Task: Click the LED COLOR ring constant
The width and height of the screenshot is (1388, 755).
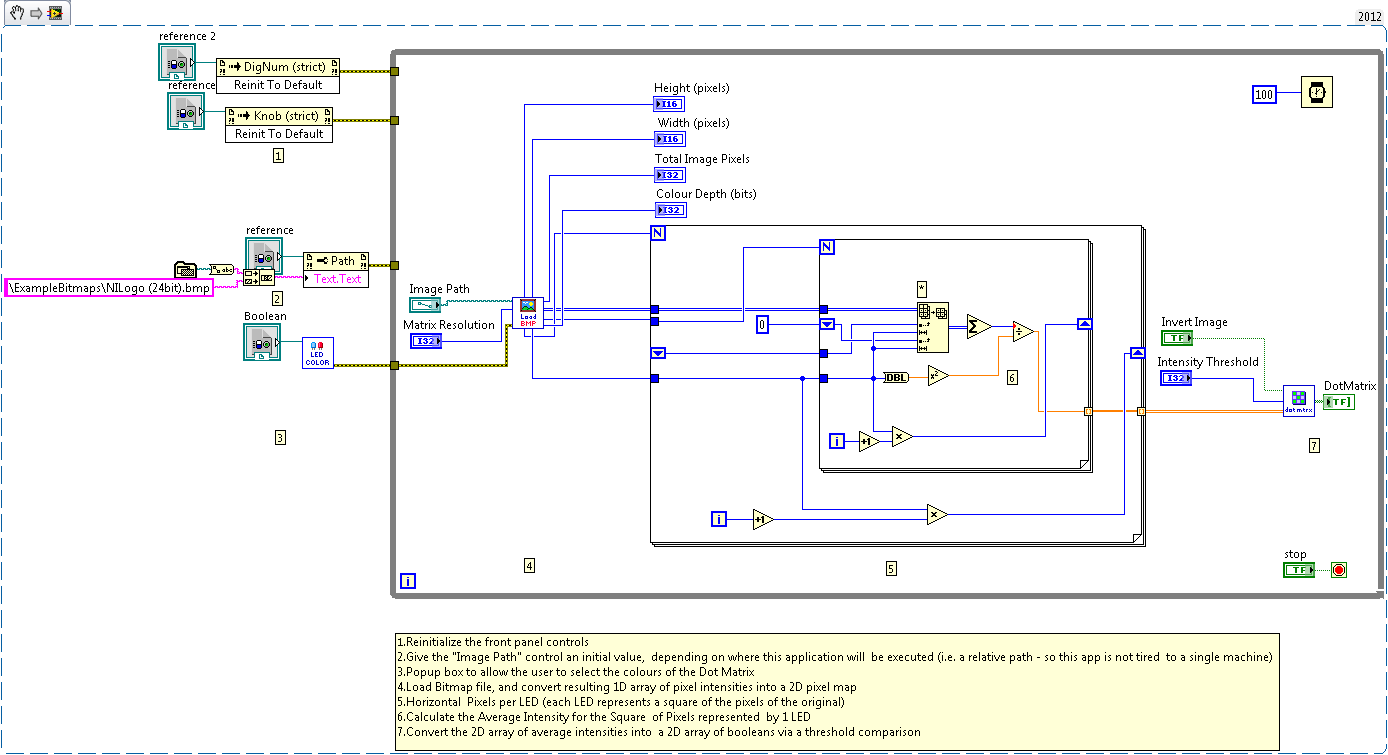Action: [x=317, y=351]
